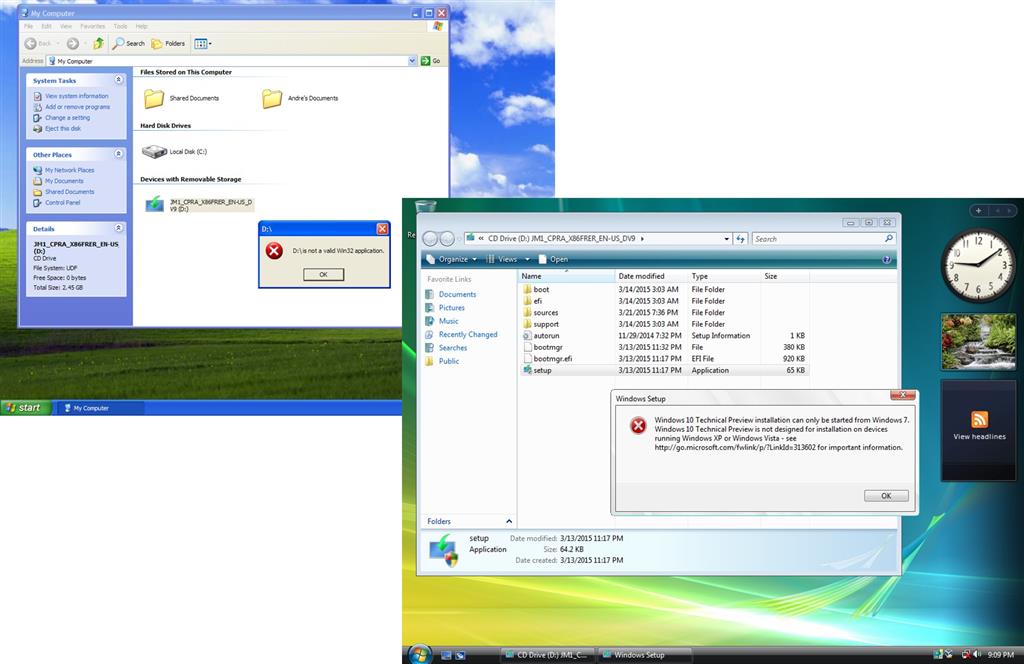Viewport: 1024px width, 664px height.
Task: Expand the Vista address bar history dropdown
Action: coord(726,239)
